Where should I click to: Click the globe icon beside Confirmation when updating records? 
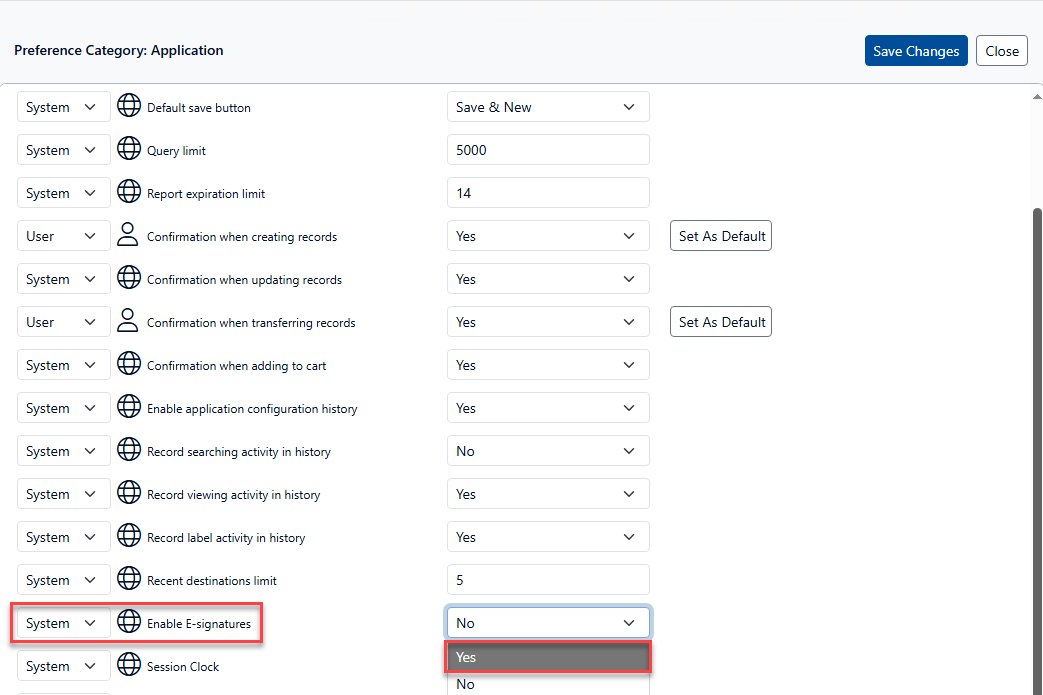coord(129,278)
